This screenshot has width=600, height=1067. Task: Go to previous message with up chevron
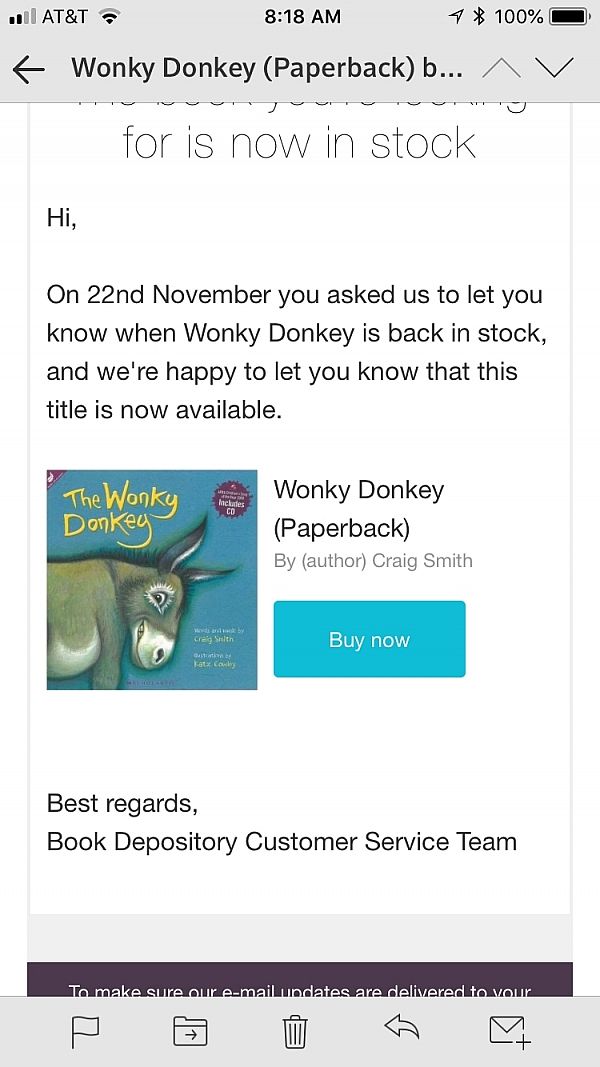click(501, 68)
